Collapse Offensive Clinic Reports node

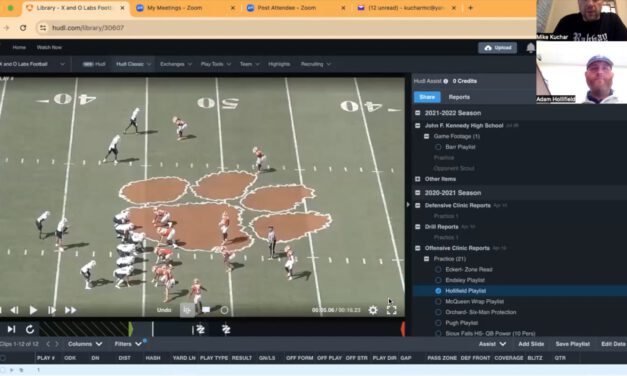(x=417, y=248)
